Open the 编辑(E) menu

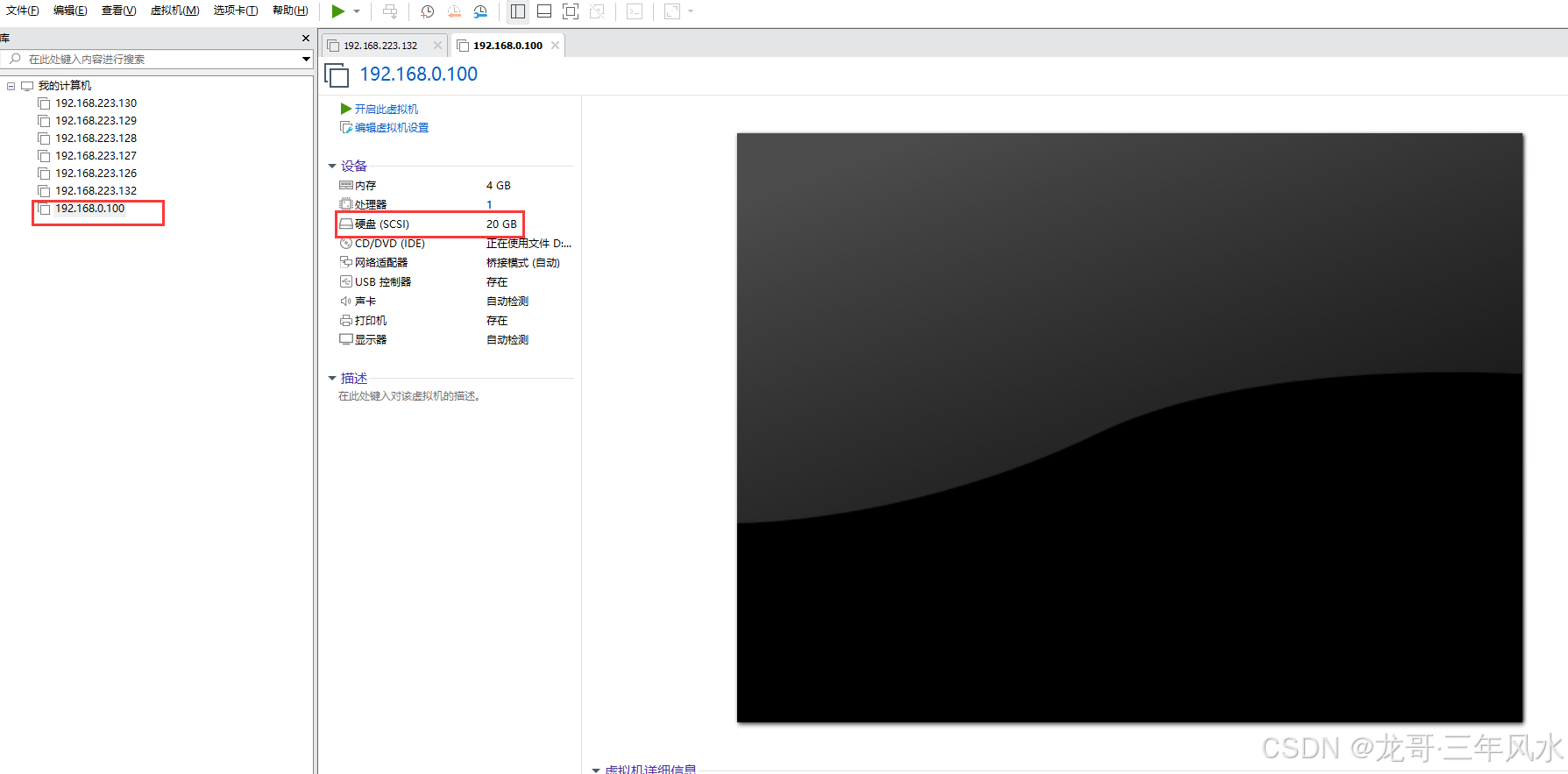coord(70,11)
